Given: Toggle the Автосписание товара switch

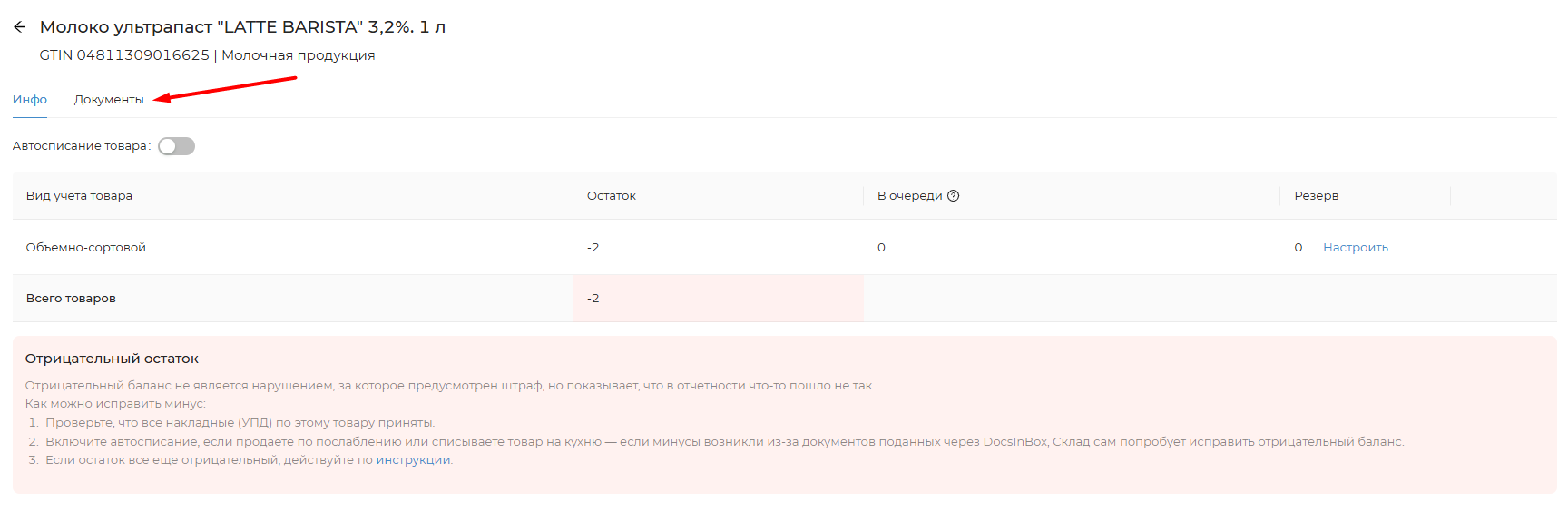Looking at the screenshot, I should (176, 146).
